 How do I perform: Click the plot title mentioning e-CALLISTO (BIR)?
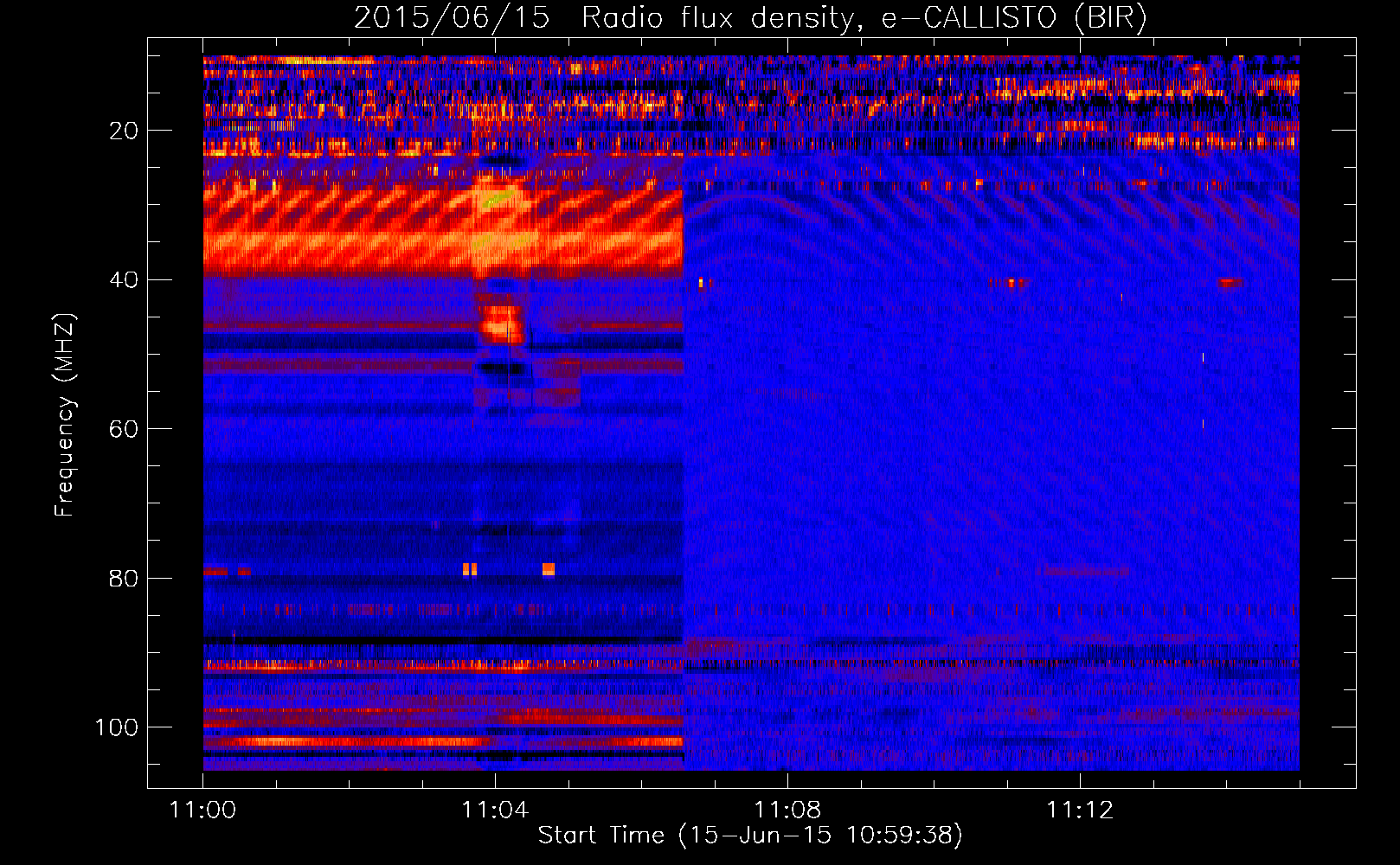click(750, 17)
